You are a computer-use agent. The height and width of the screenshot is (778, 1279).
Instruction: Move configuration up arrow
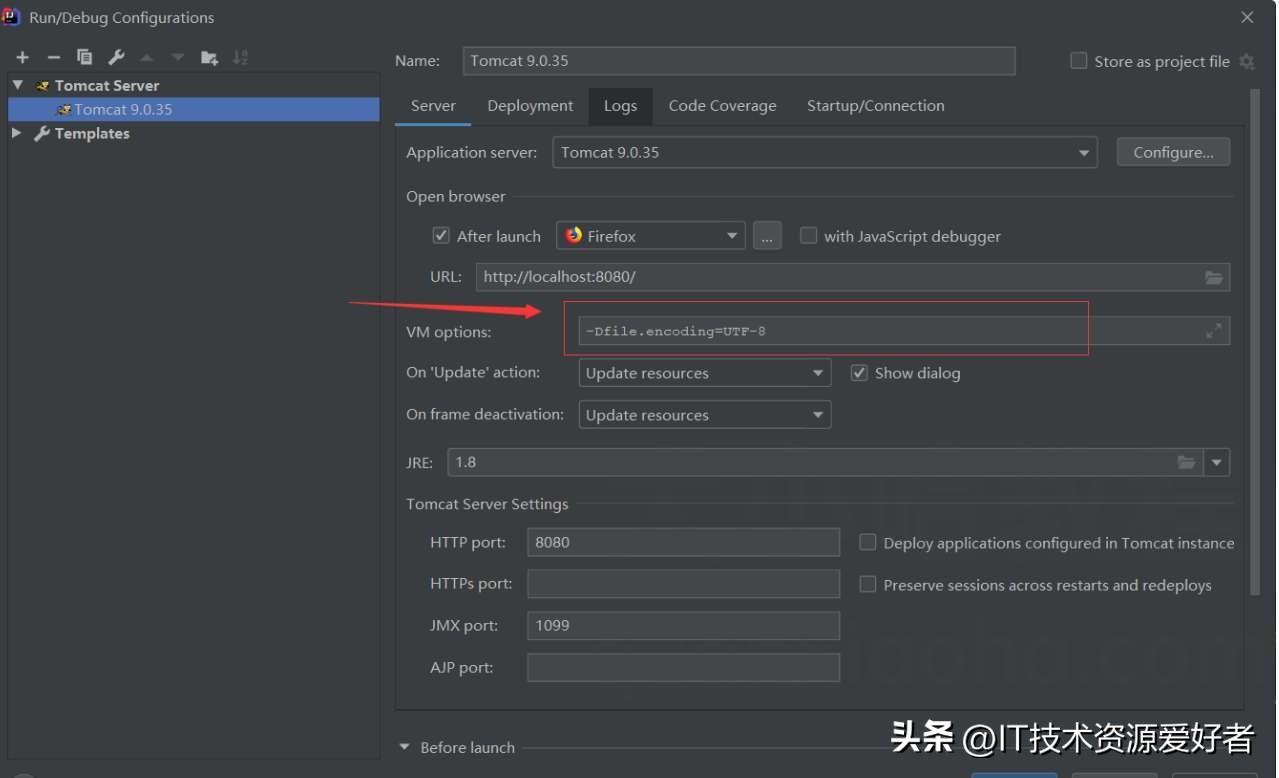147,57
